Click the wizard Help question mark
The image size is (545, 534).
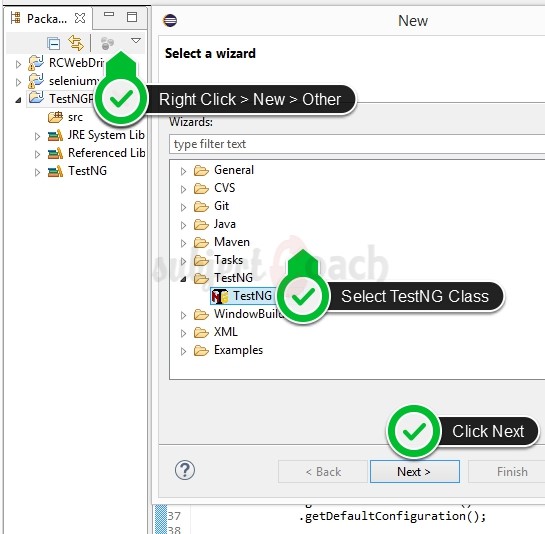click(185, 470)
